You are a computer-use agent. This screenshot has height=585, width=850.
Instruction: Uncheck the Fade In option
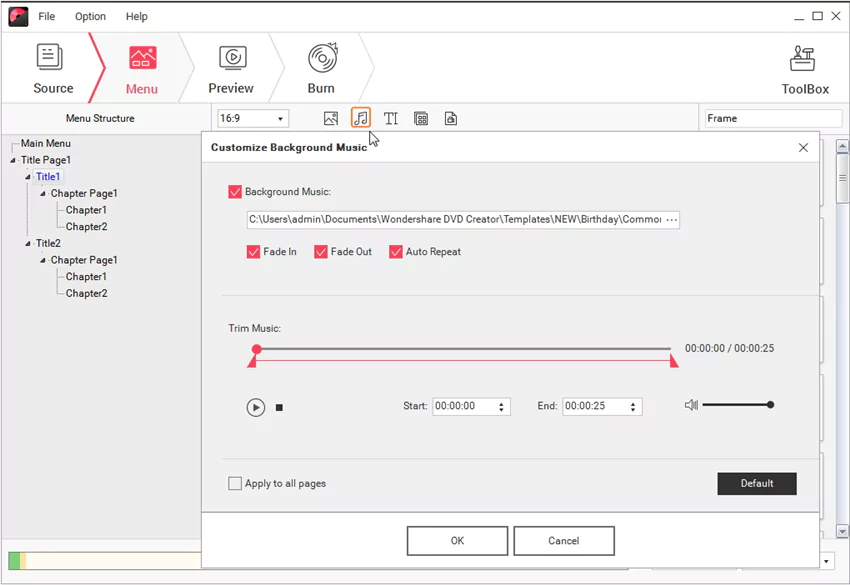click(254, 252)
